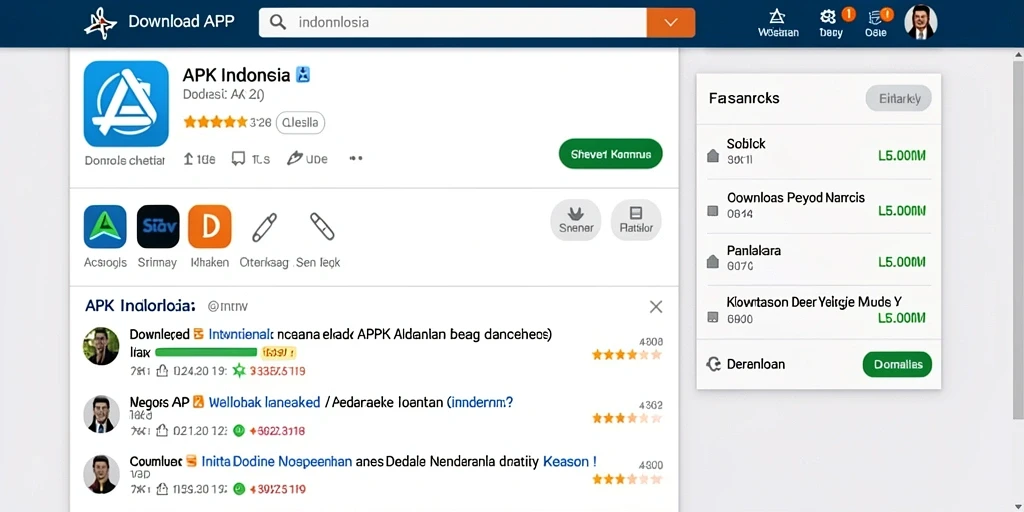This screenshot has width=1024, height=512.
Task: Click the star logo beside Download APP
Action: [101, 23]
